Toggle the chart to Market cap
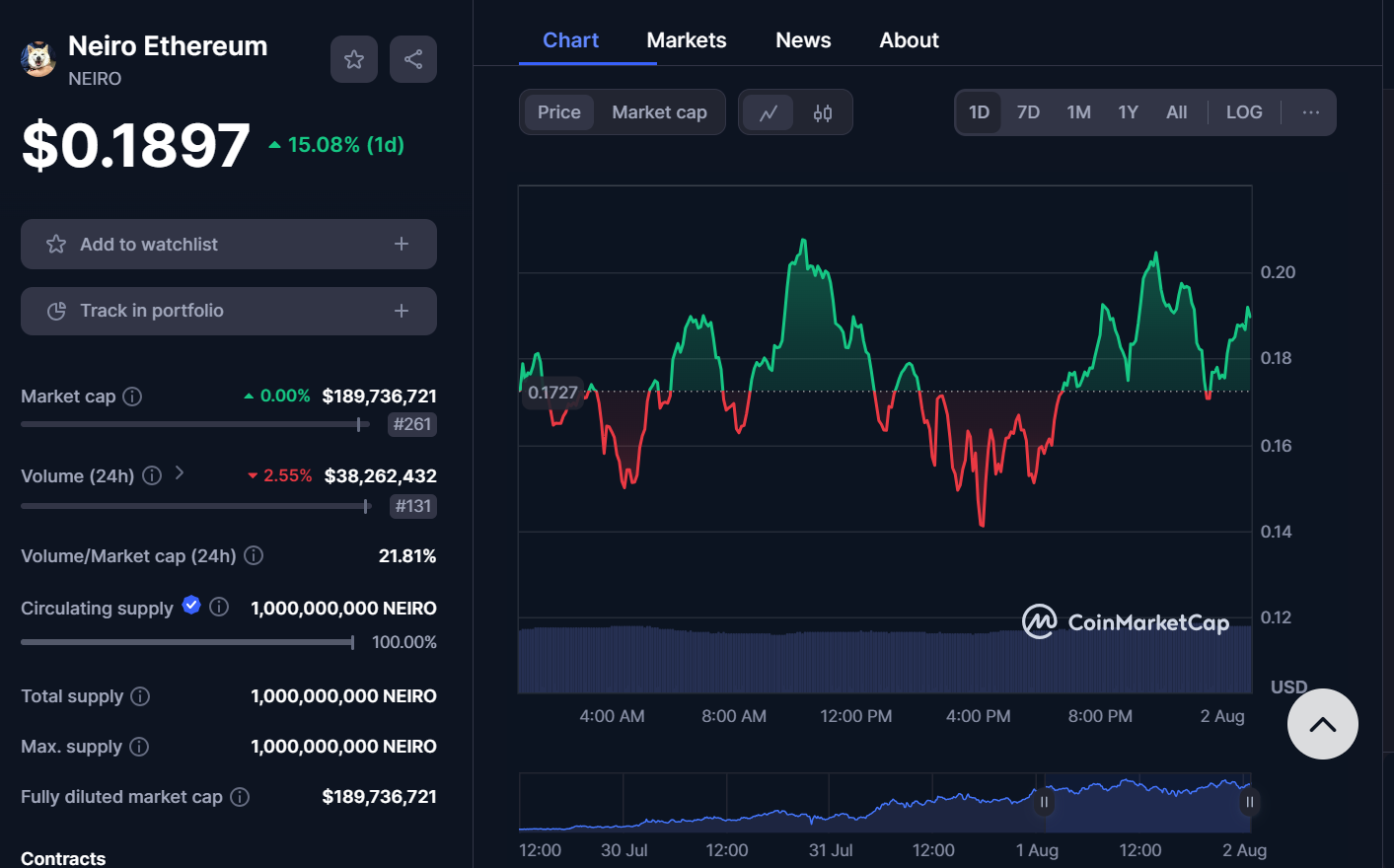 click(x=659, y=112)
